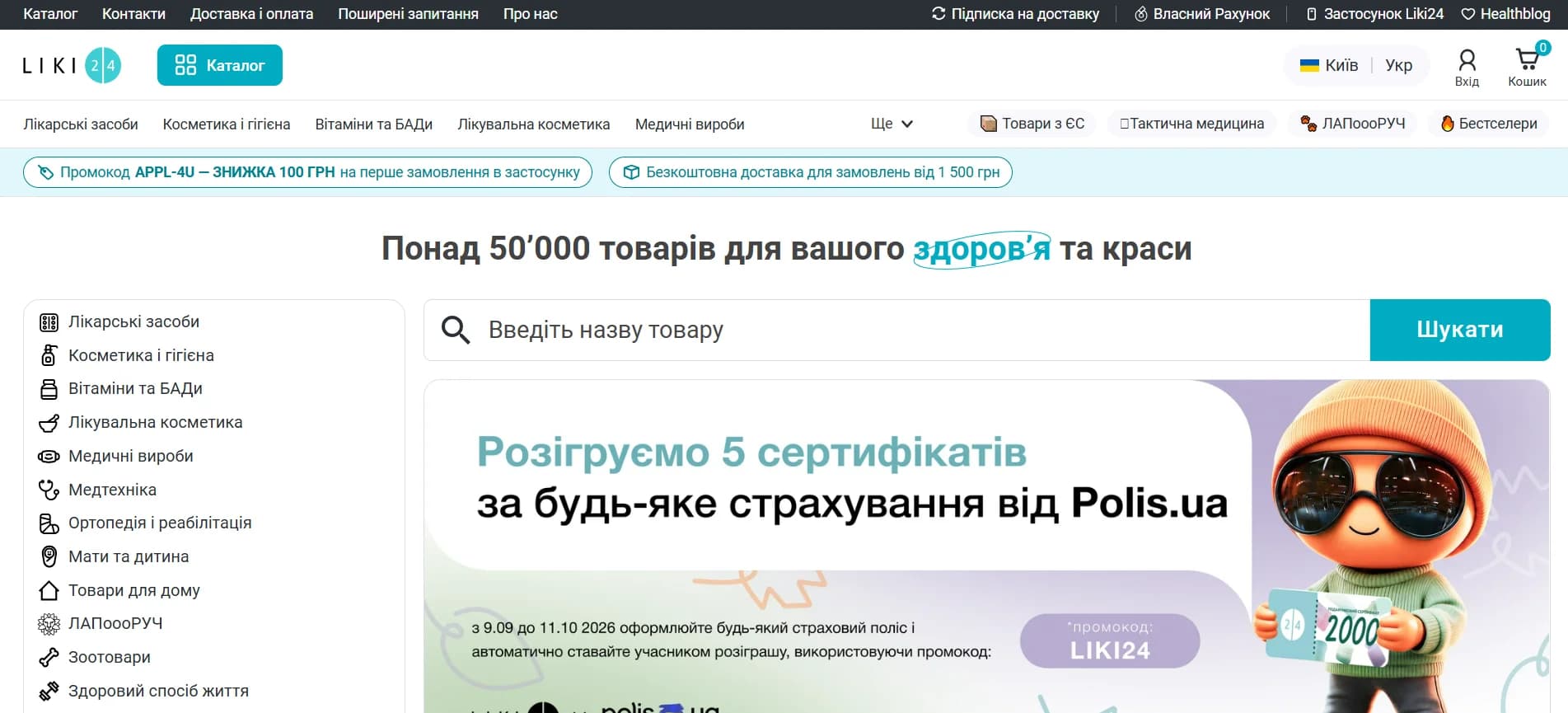Click the Лікарські засоби sidebar icon
The image size is (1568, 713).
49,322
